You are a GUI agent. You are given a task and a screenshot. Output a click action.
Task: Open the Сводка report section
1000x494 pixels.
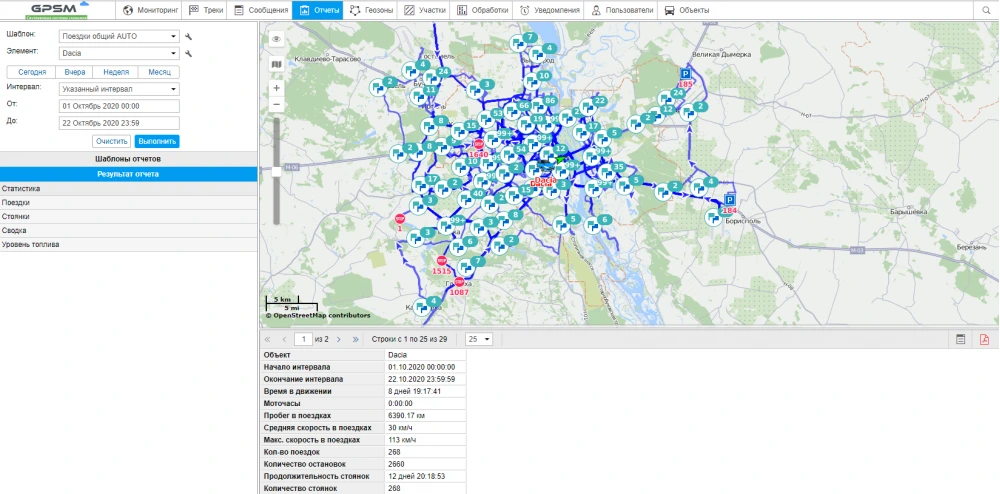point(128,230)
